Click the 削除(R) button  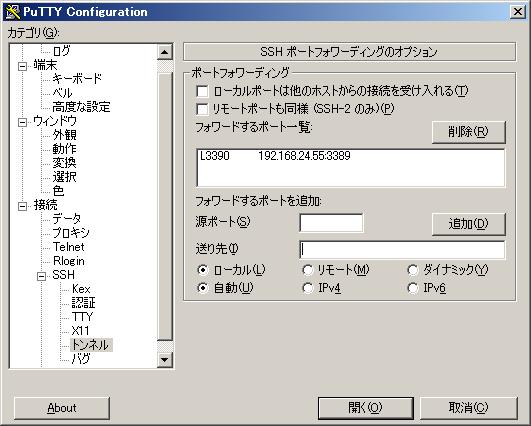click(x=469, y=132)
